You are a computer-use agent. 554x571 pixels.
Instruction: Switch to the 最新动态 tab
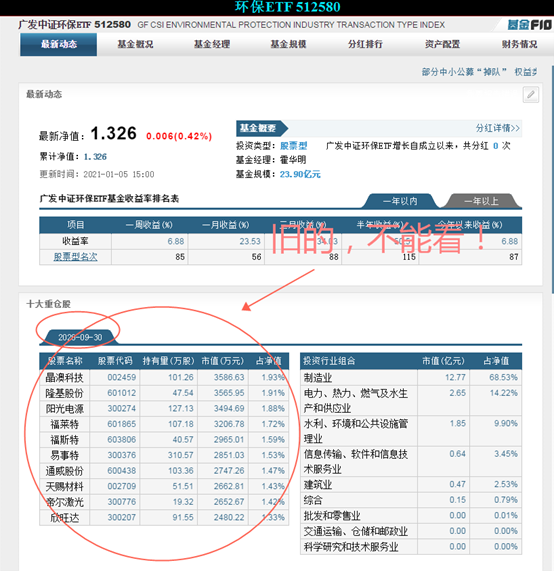pyautogui.click(x=59, y=44)
